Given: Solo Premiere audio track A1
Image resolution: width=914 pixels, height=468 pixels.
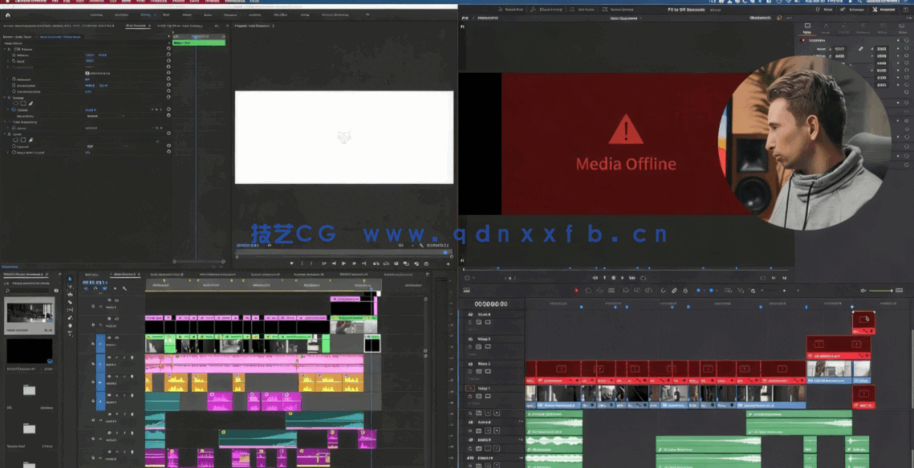Looking at the screenshot, I should pos(124,357).
